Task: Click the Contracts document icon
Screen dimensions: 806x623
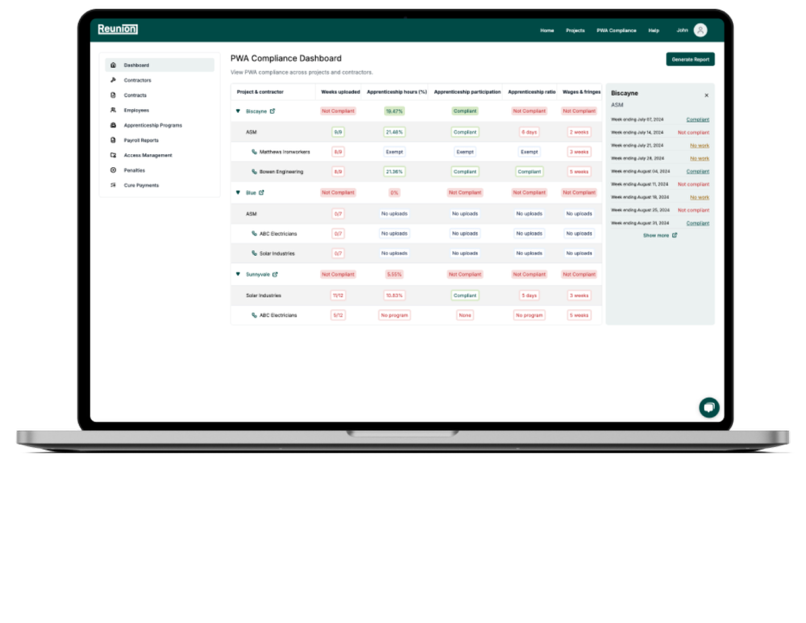Action: pos(113,95)
